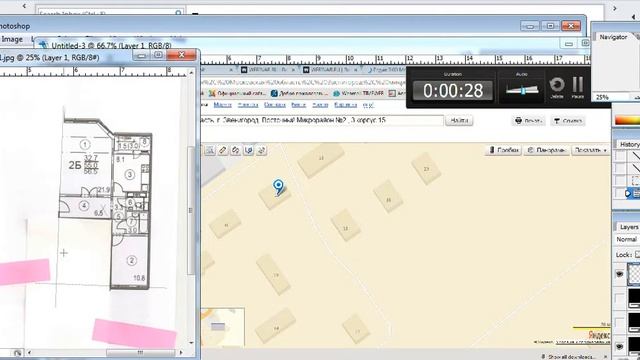Open the Словари link in Yandex bar

pos(275,105)
